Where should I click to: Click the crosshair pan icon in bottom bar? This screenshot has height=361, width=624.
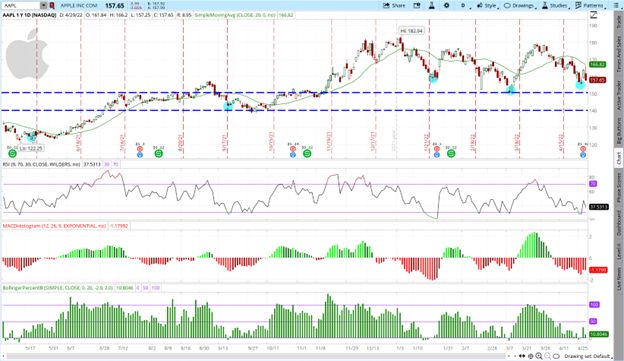(x=531, y=356)
